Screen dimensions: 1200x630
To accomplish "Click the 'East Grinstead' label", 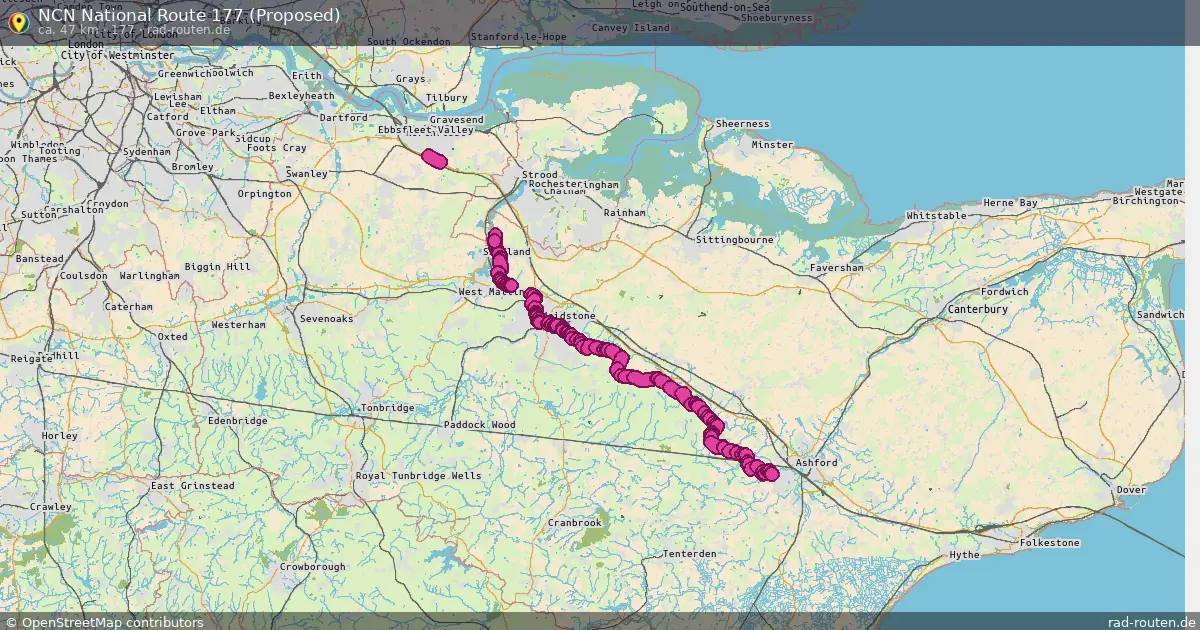I will point(192,486).
